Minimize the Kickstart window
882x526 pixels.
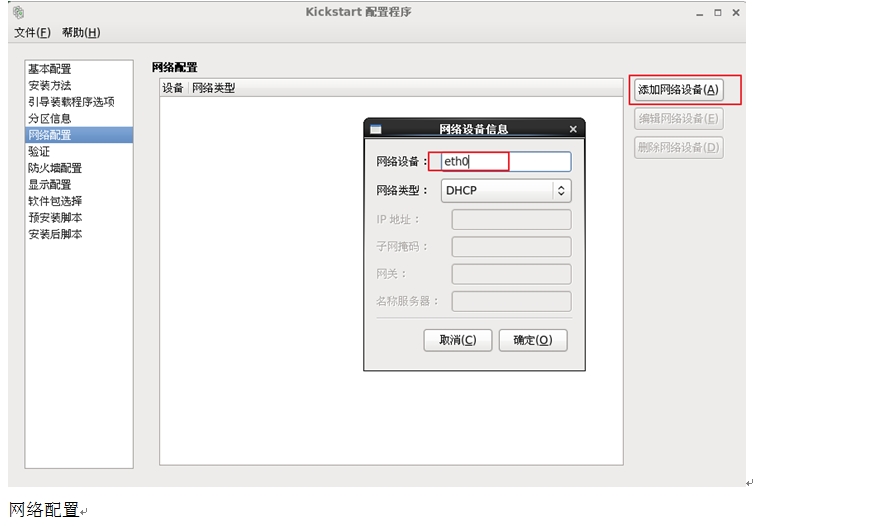699,13
